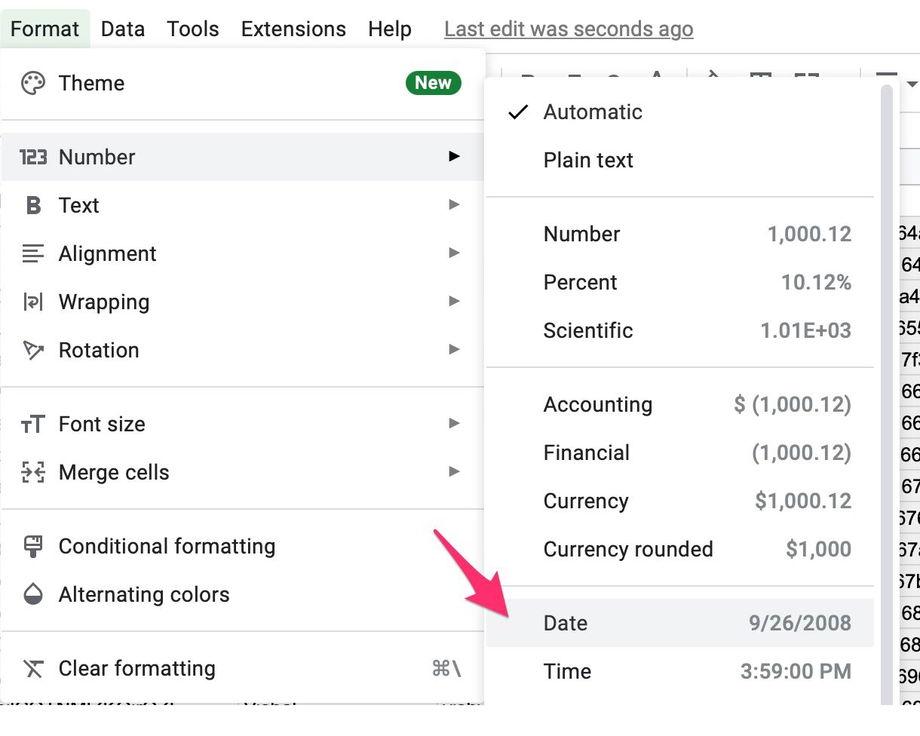The width and height of the screenshot is (920, 736).
Task: Click the Merge cells icon
Action: (33, 472)
